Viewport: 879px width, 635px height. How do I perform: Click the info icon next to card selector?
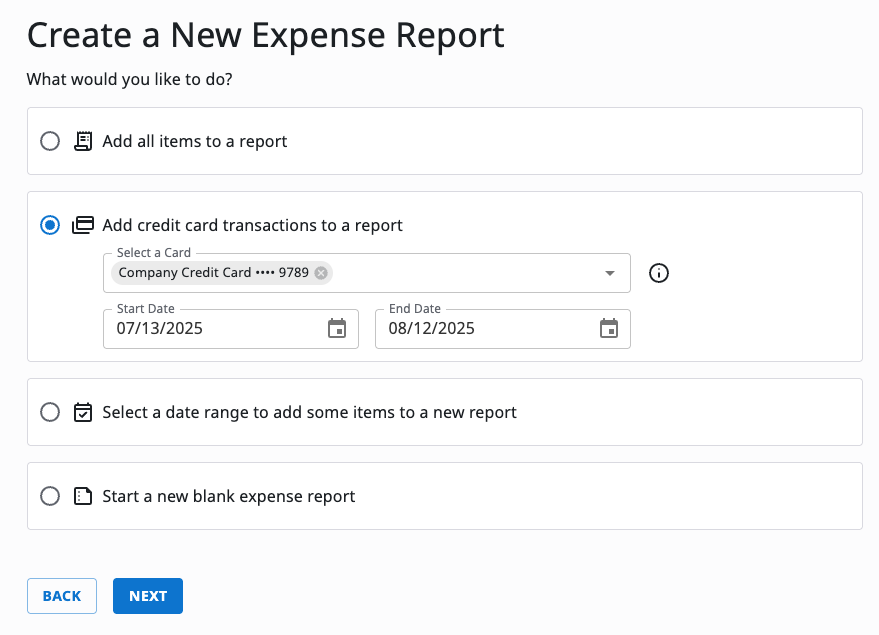(658, 273)
